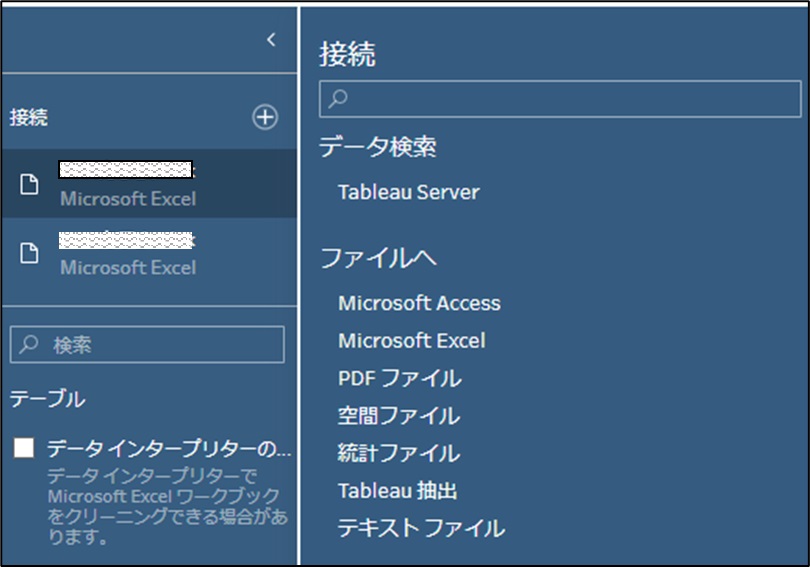The height and width of the screenshot is (567, 810).
Task: Select the second Microsoft Excel connection name
Action: pyautogui.click(x=126, y=240)
